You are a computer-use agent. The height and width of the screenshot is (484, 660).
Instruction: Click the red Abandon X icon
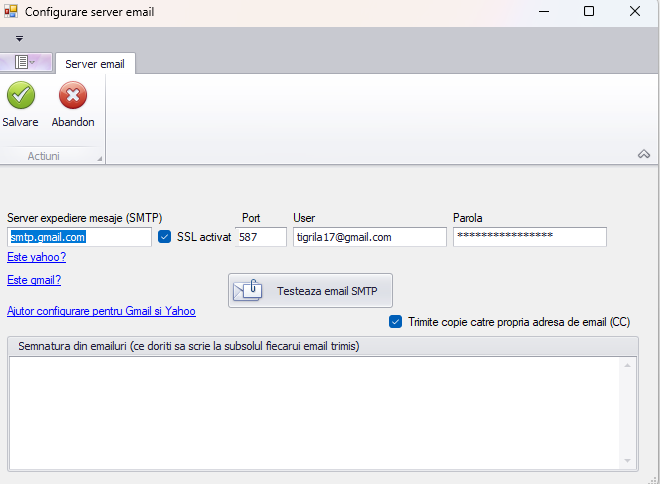[x=73, y=97]
